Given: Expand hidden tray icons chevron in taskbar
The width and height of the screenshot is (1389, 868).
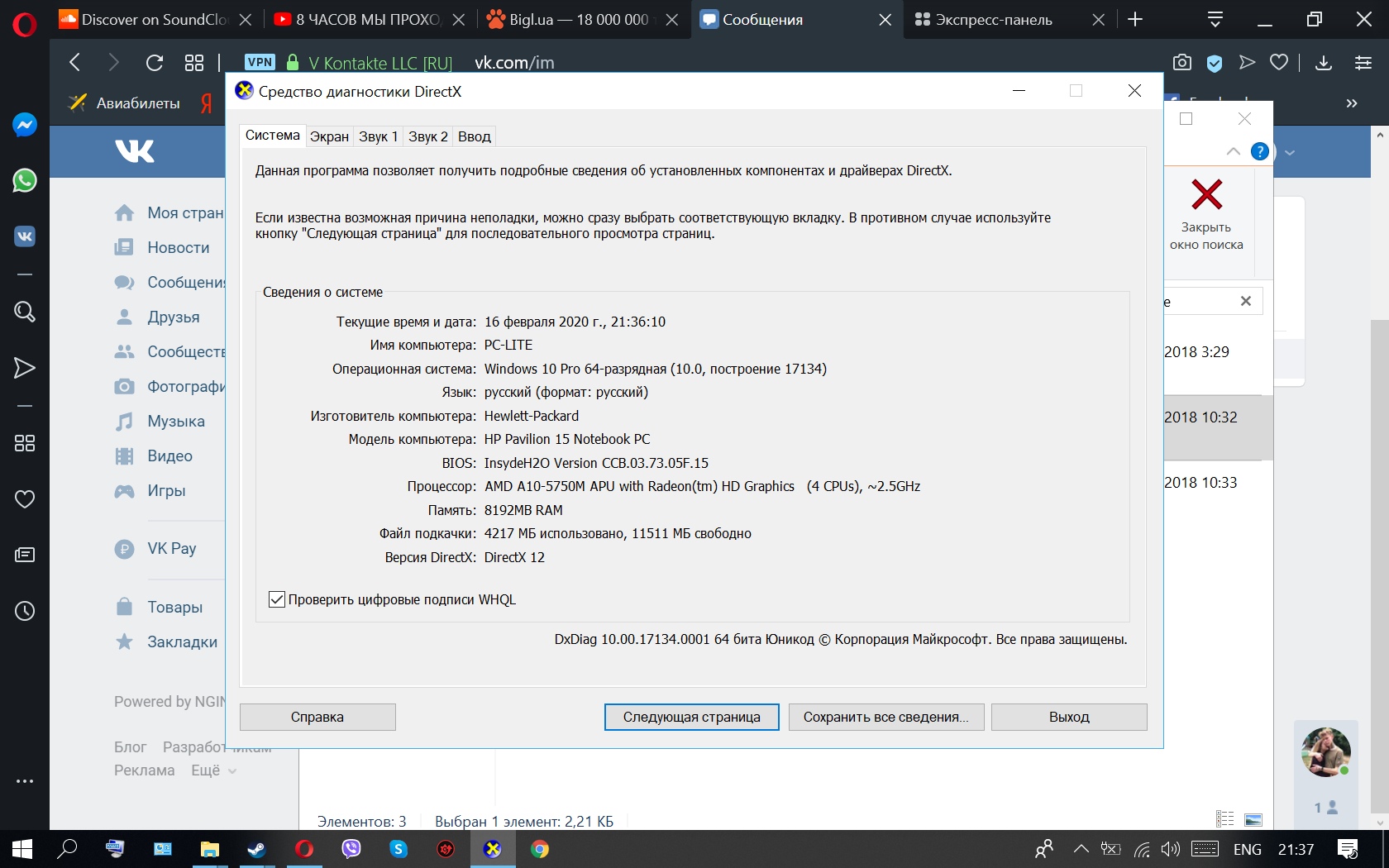Looking at the screenshot, I should click(1081, 849).
